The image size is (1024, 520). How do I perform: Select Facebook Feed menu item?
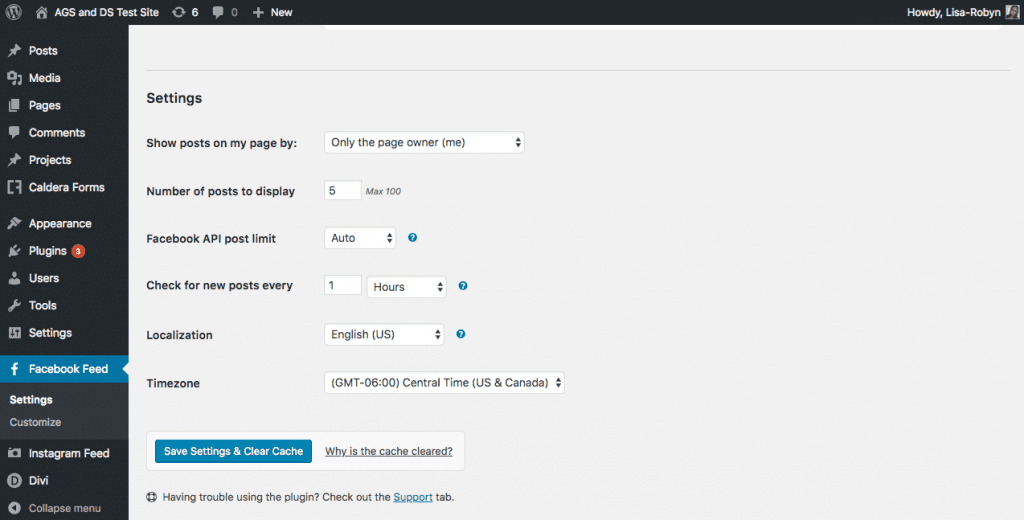point(64,369)
